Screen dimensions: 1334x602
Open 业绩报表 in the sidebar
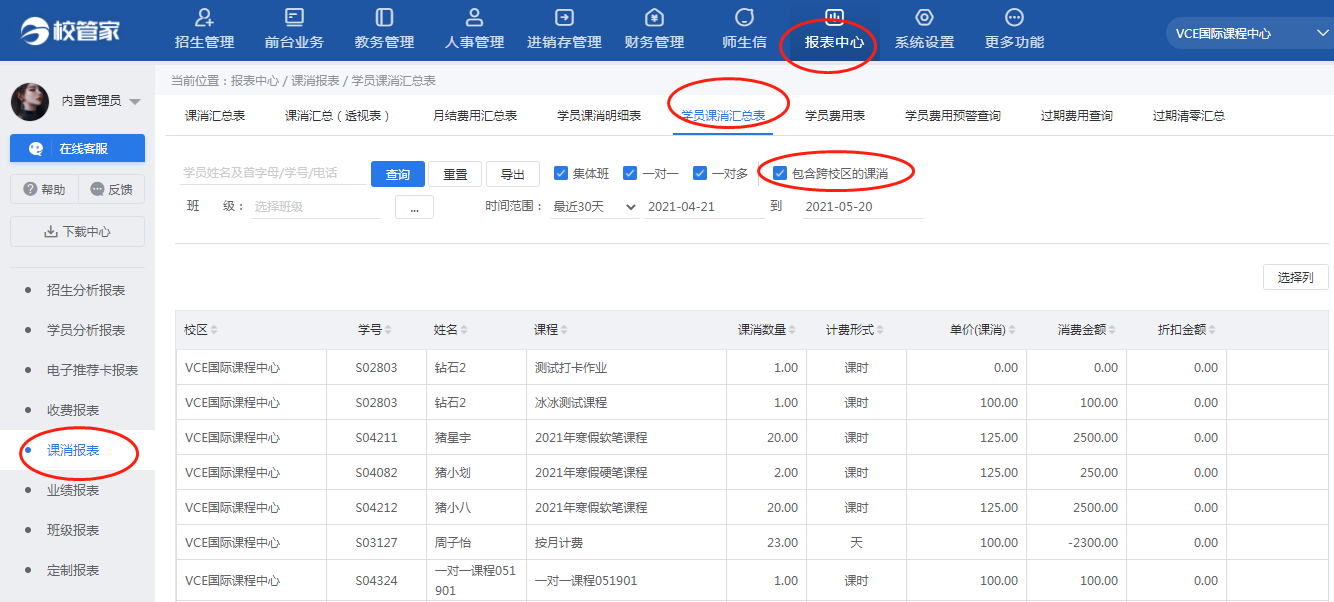(x=73, y=490)
